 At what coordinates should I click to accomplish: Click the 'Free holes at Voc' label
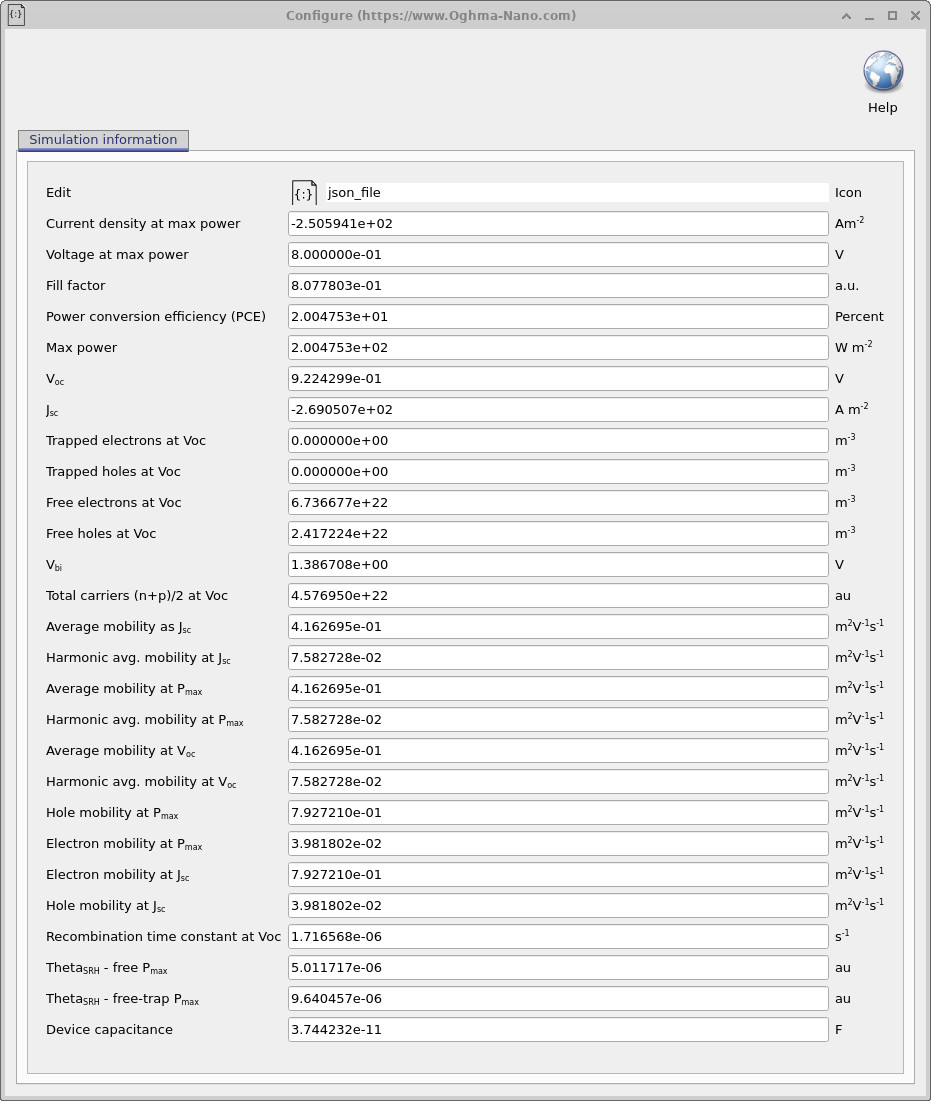100,533
